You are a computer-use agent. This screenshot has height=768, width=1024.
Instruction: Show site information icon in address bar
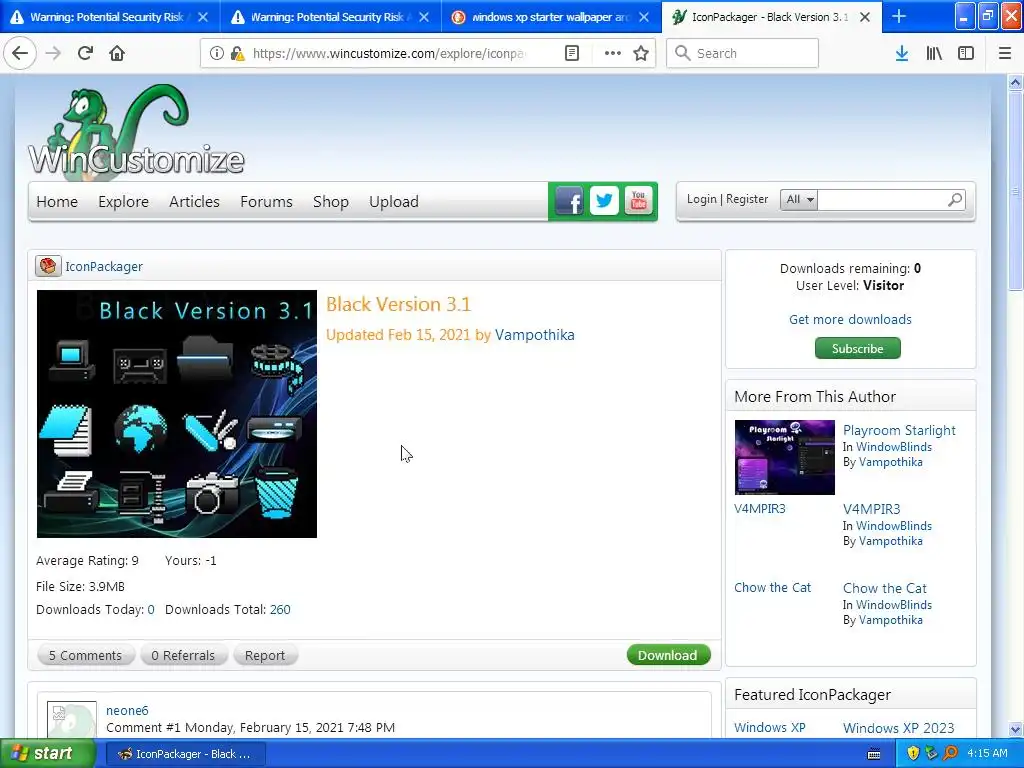point(216,54)
